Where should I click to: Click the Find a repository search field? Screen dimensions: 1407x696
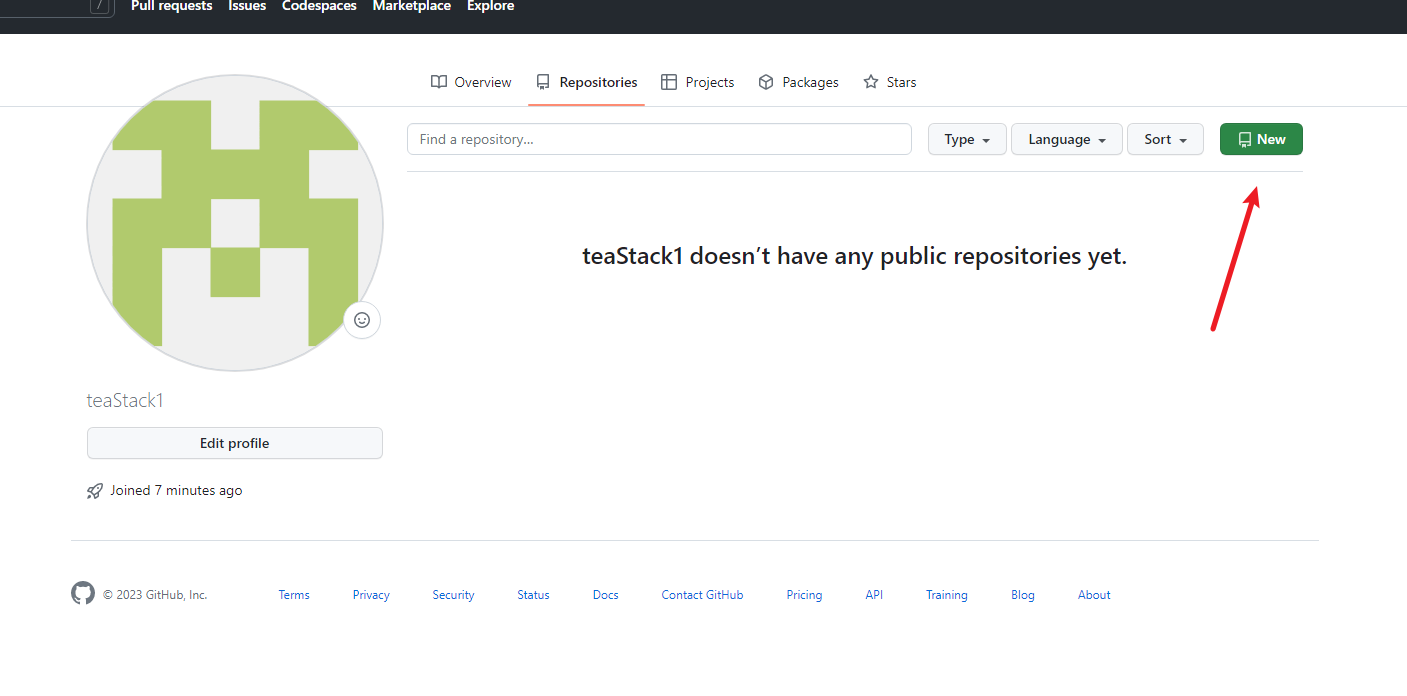coord(659,139)
